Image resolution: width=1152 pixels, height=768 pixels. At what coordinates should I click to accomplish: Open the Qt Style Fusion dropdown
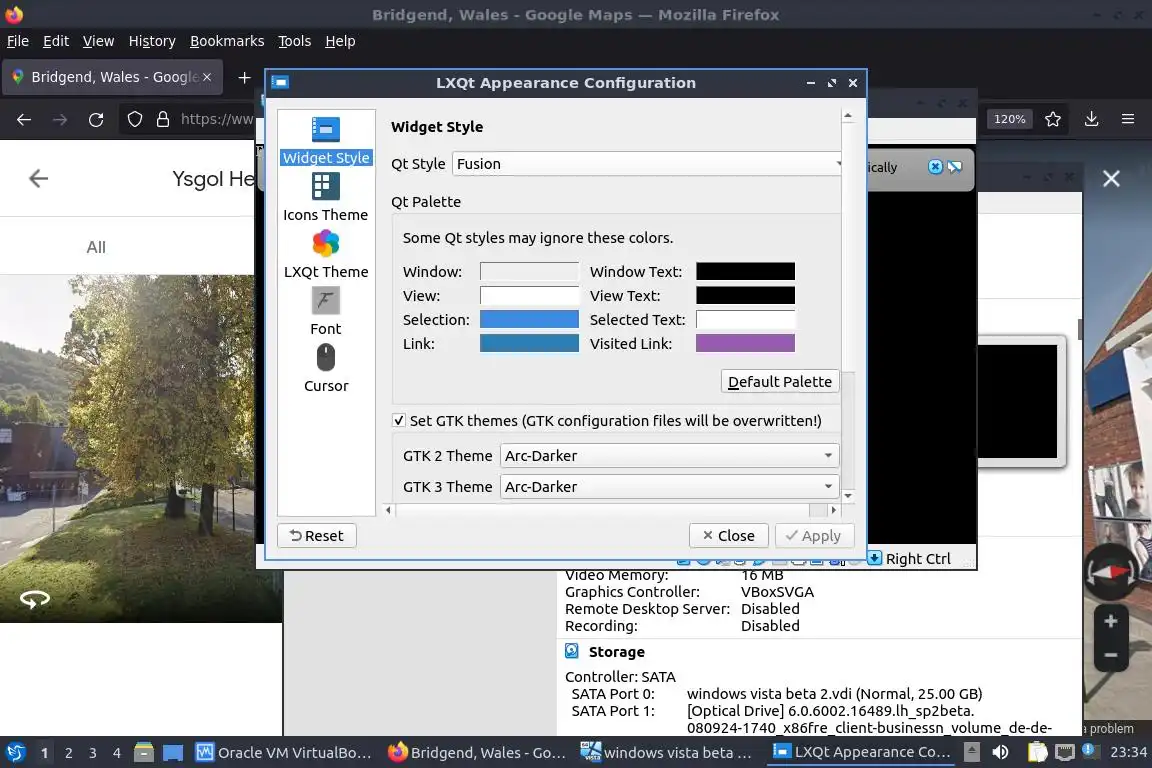coord(649,164)
